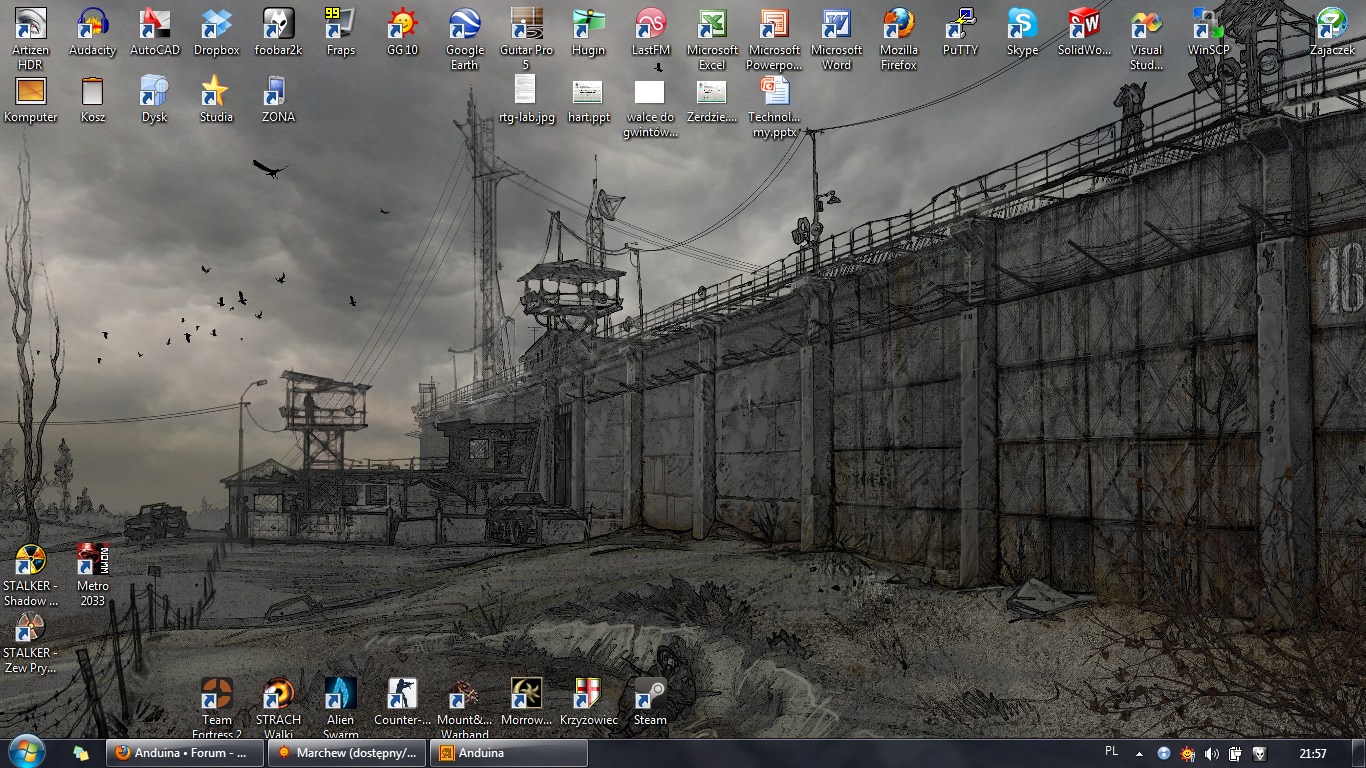Switch to the Marchew taskbar window

point(347,753)
